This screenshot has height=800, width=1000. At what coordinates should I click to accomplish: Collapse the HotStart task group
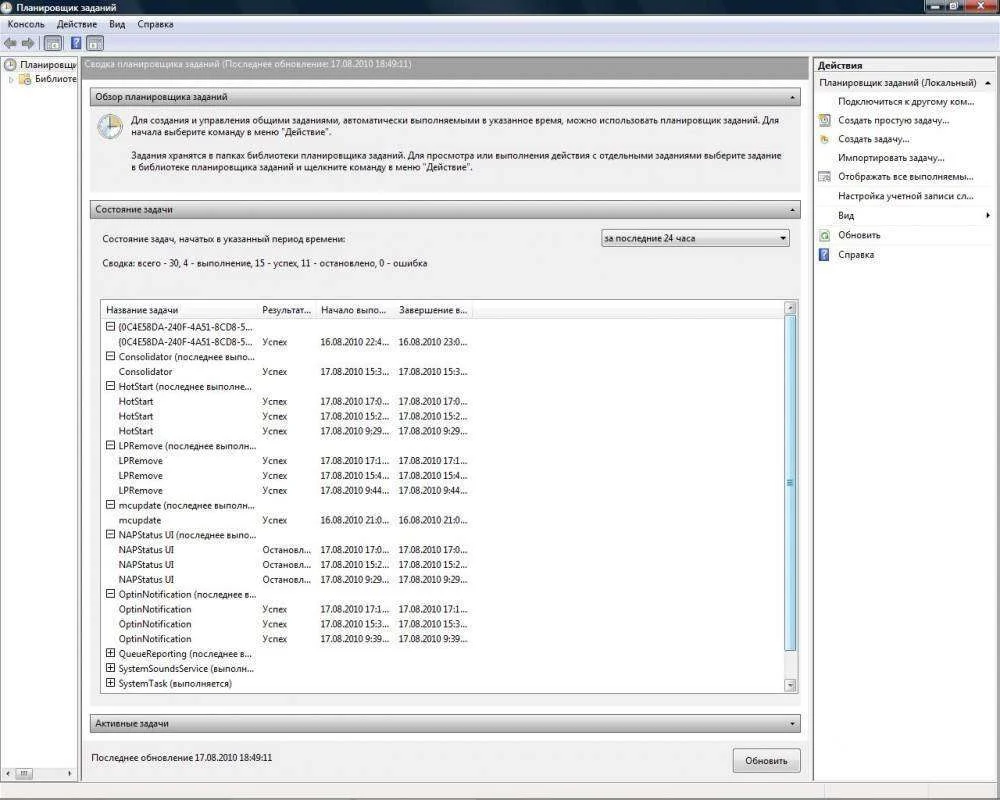tap(110, 387)
